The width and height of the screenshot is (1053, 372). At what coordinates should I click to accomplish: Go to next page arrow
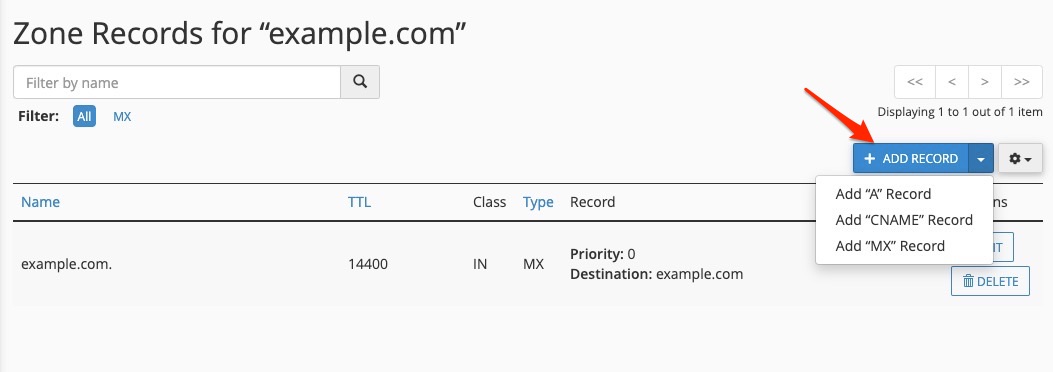pos(985,82)
